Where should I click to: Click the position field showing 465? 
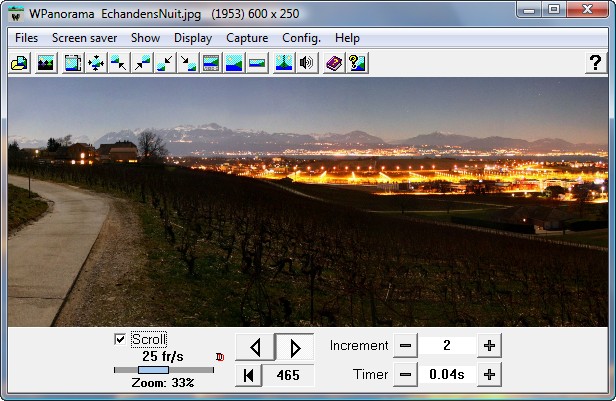288,375
